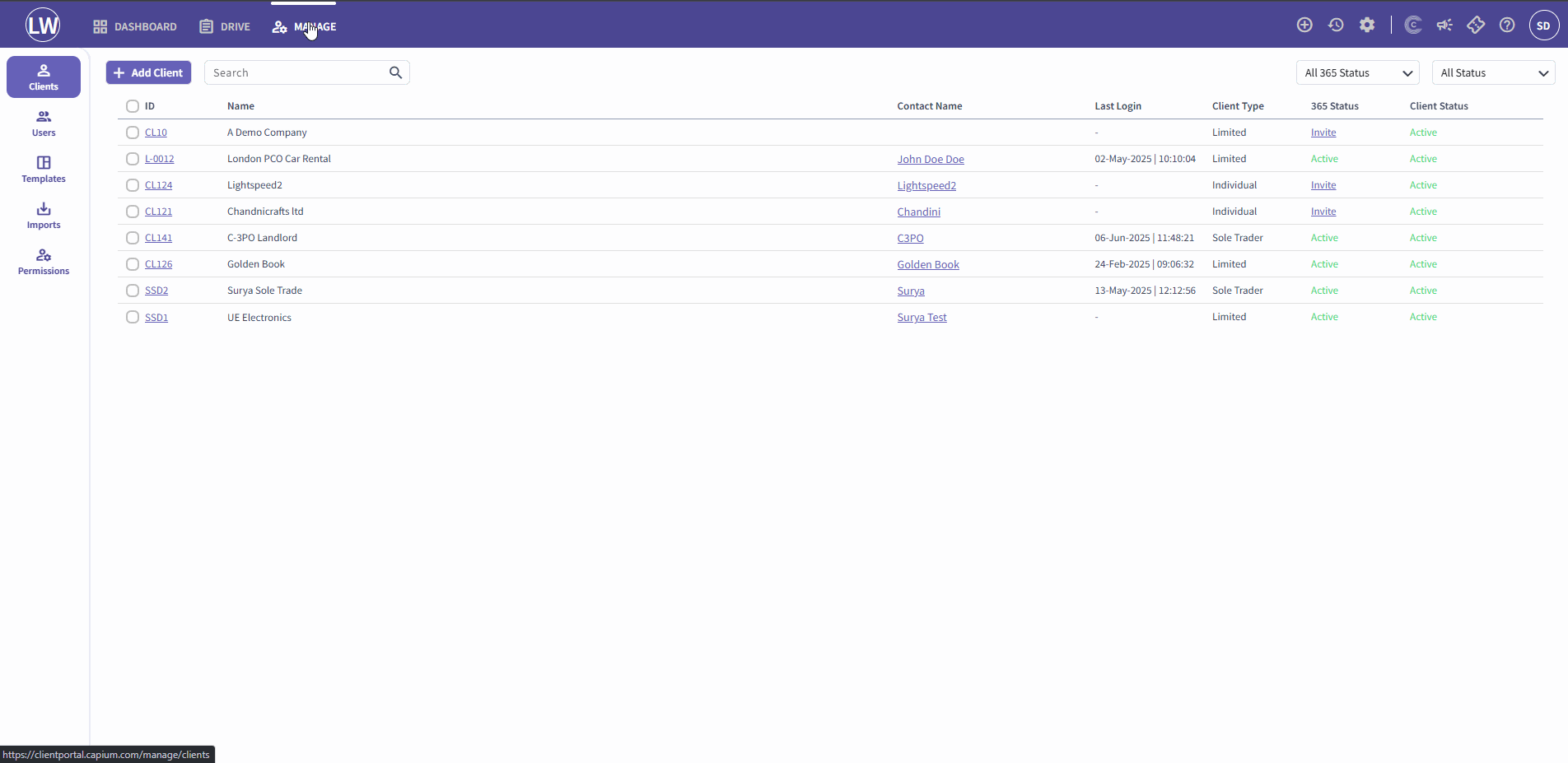
Task: Open Users in the sidebar
Action: [x=44, y=123]
